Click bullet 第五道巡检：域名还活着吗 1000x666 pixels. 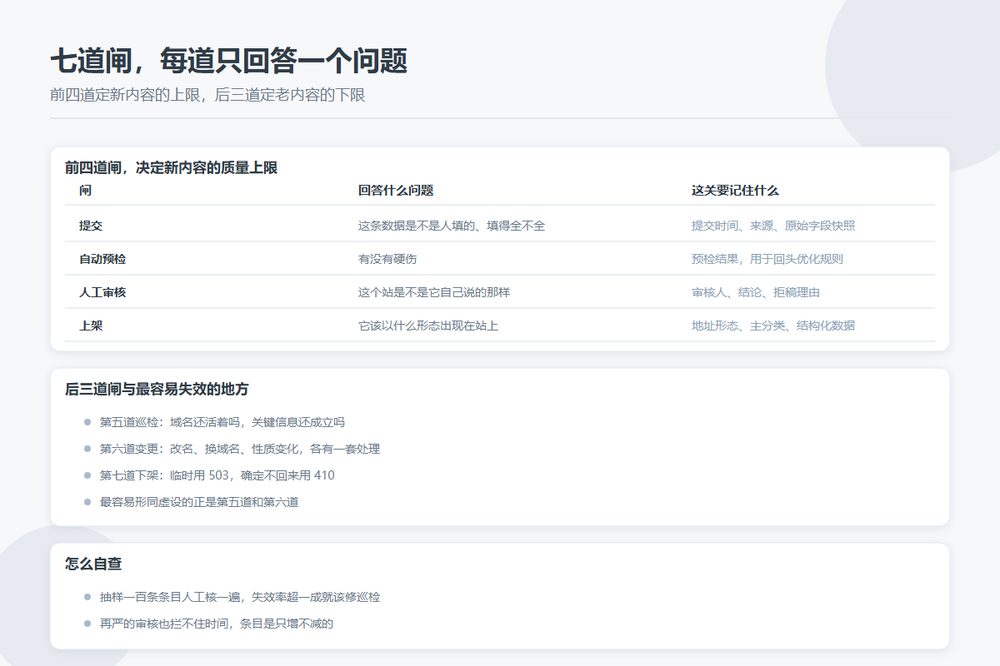[222, 422]
